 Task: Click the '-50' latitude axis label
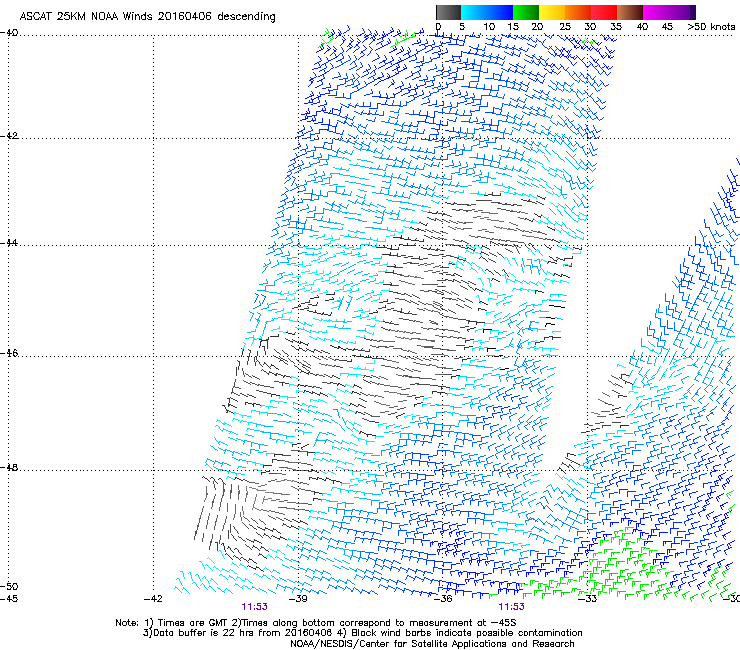9,586
